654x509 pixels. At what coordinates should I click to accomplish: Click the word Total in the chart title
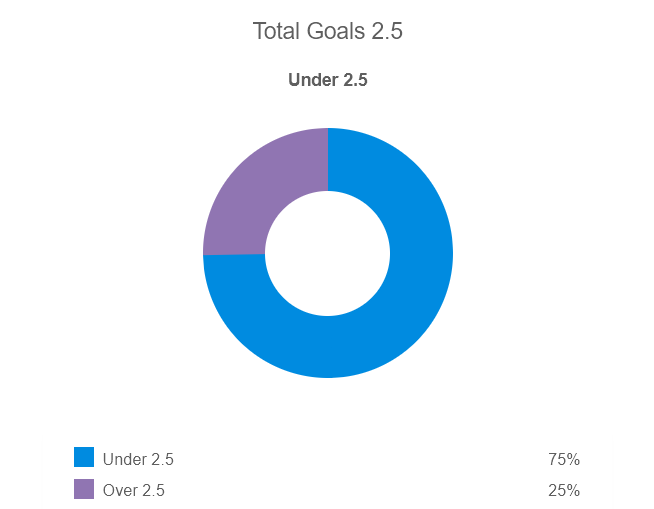click(276, 32)
